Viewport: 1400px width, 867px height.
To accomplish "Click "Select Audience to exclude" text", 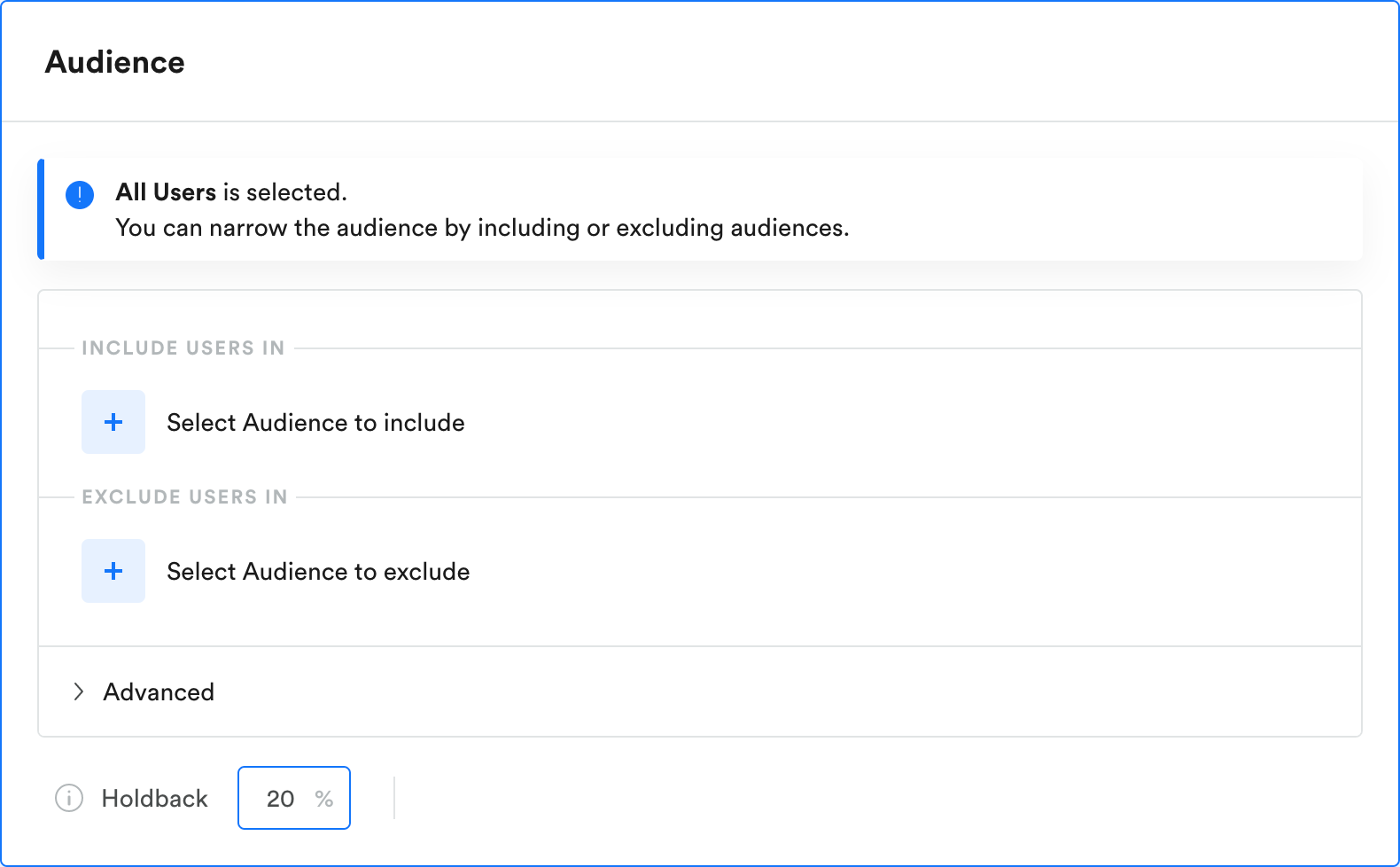I will click(x=318, y=572).
